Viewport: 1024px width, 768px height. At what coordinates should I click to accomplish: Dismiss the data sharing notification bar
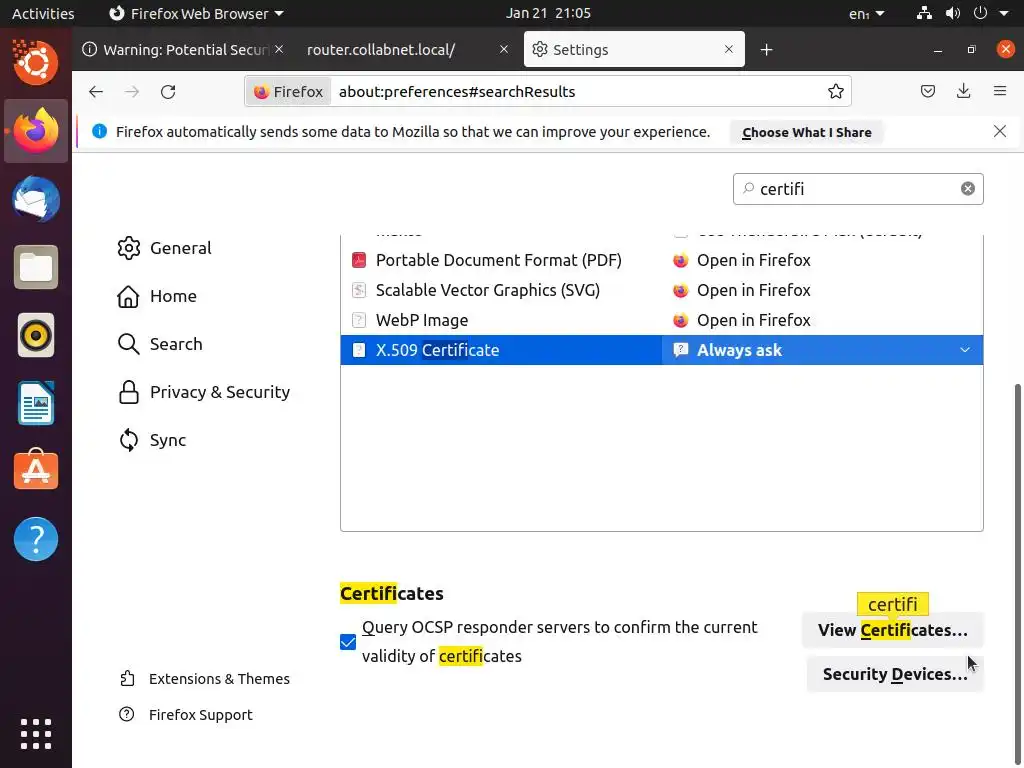(x=999, y=131)
